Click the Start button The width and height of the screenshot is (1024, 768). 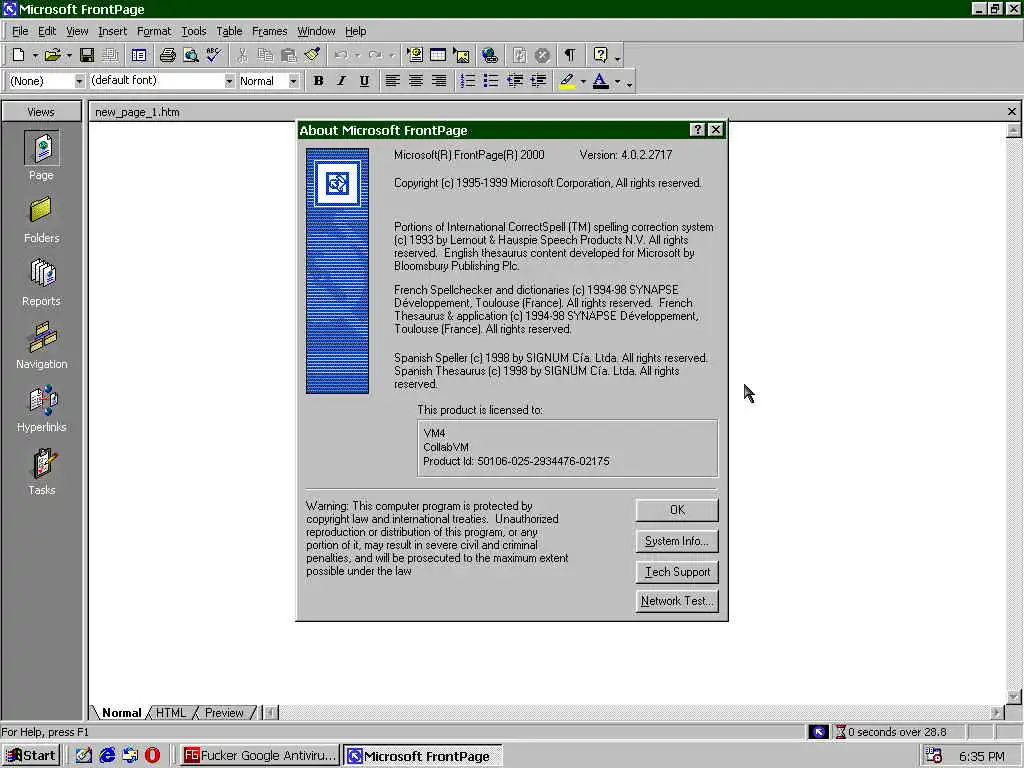31,756
